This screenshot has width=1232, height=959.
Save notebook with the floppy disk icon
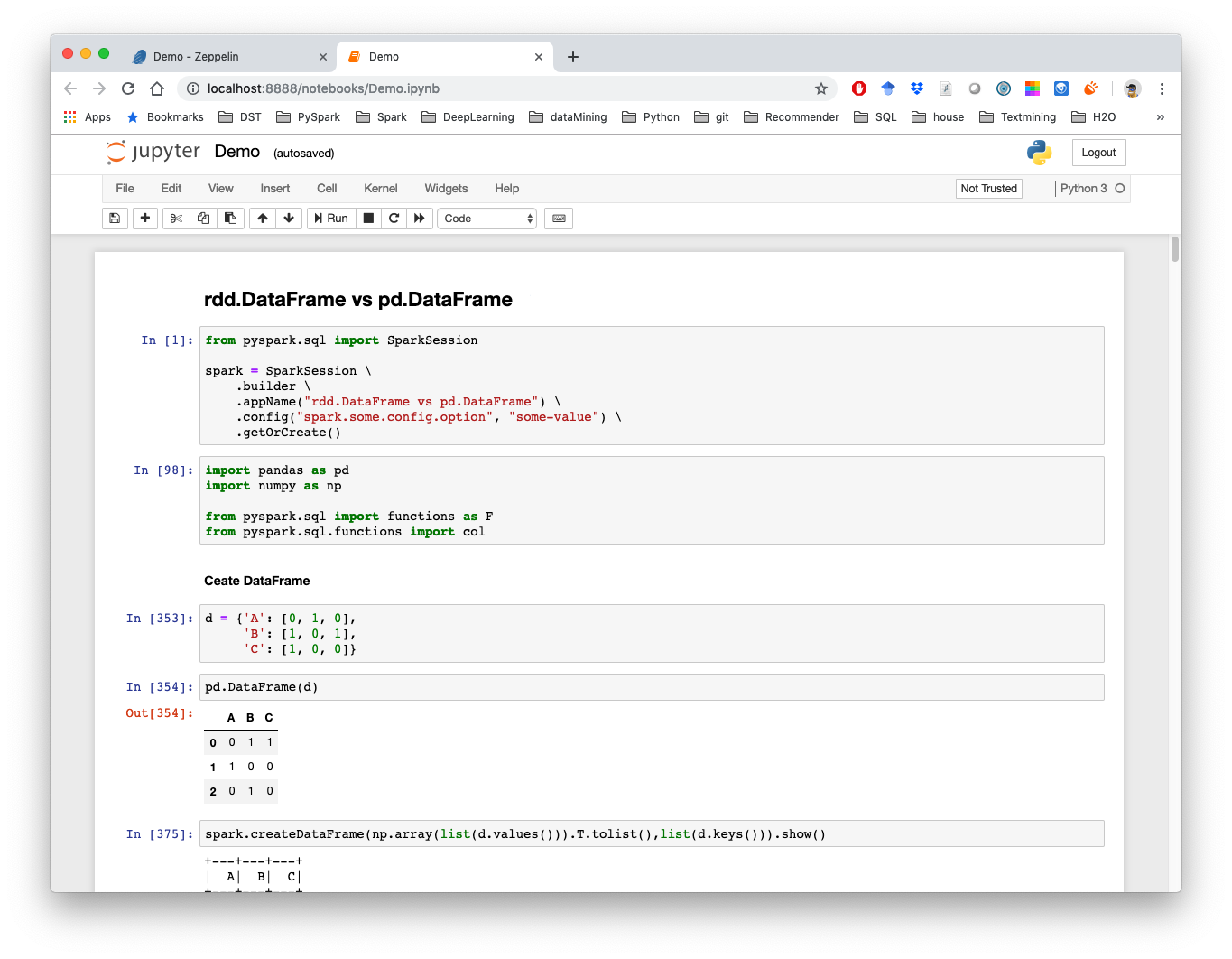[115, 219]
